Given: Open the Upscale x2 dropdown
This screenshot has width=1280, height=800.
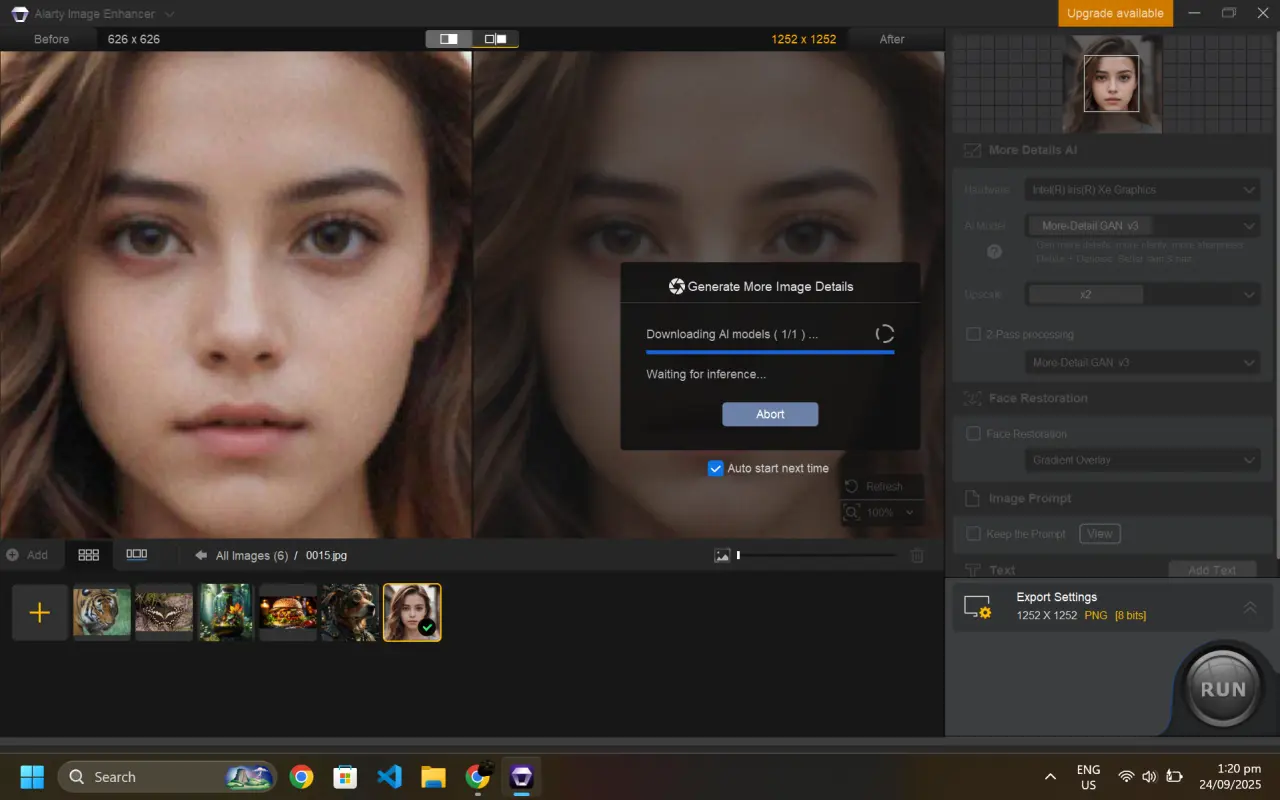Looking at the screenshot, I should point(1142,295).
